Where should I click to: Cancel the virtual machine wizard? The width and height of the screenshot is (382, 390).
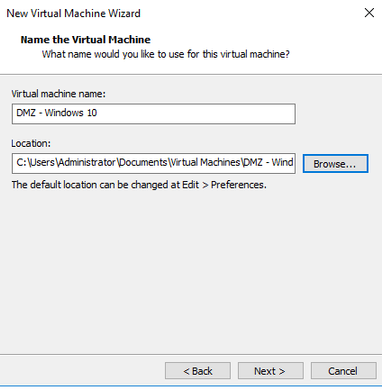coord(343,371)
